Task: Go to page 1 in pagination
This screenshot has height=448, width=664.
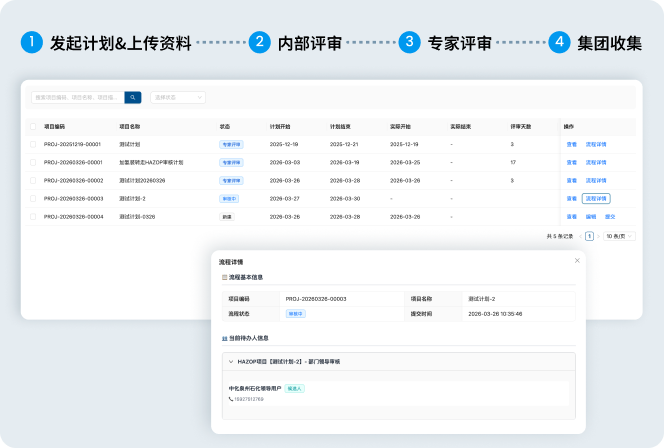Action: pos(589,236)
